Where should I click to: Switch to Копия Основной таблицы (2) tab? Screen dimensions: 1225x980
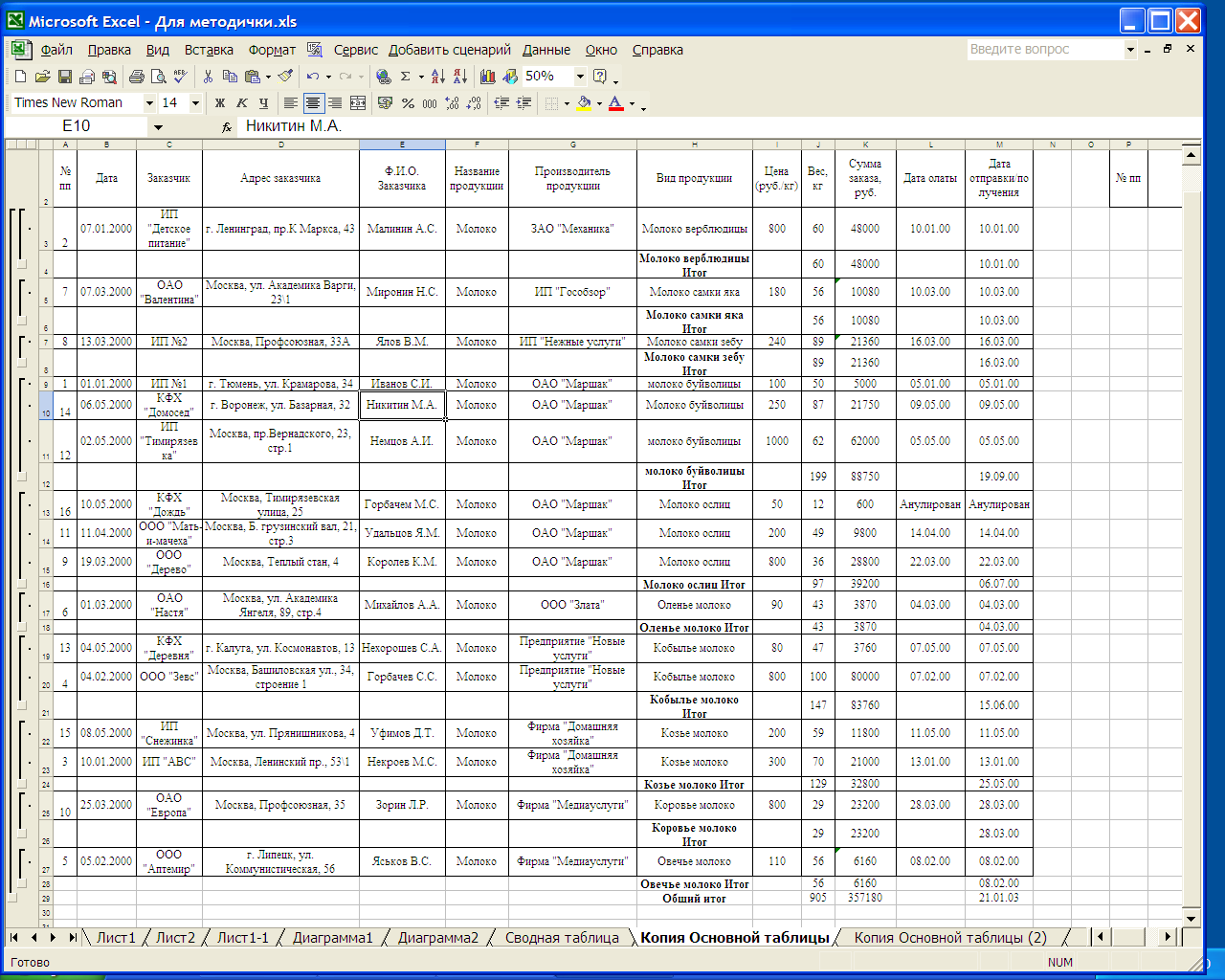(x=950, y=938)
